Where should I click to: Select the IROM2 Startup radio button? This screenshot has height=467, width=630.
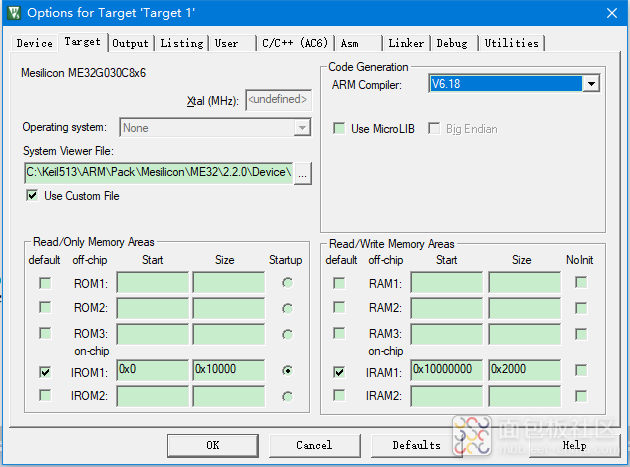(x=287, y=397)
